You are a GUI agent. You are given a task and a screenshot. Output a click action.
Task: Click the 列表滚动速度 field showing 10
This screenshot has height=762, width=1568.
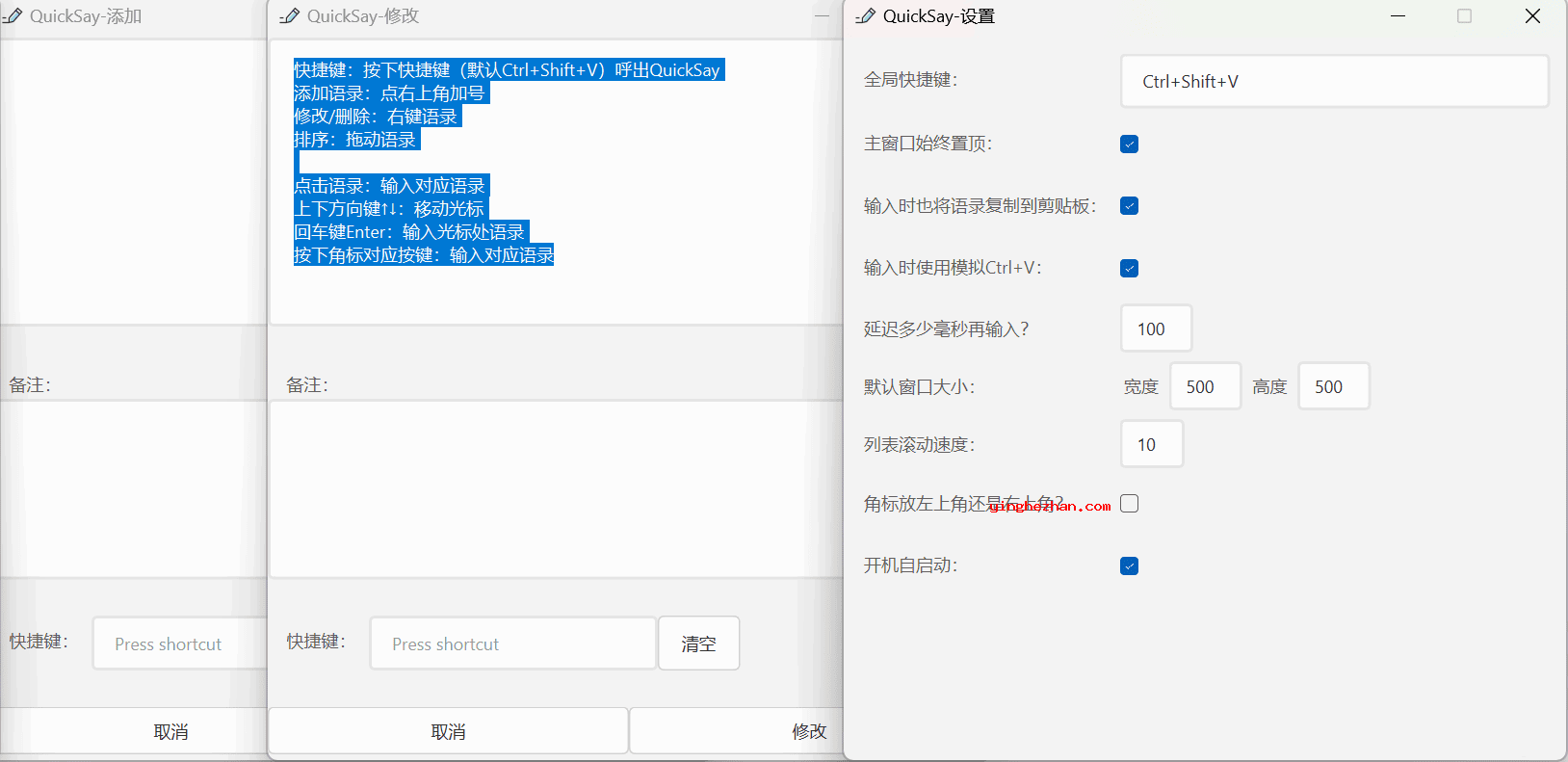(1152, 444)
